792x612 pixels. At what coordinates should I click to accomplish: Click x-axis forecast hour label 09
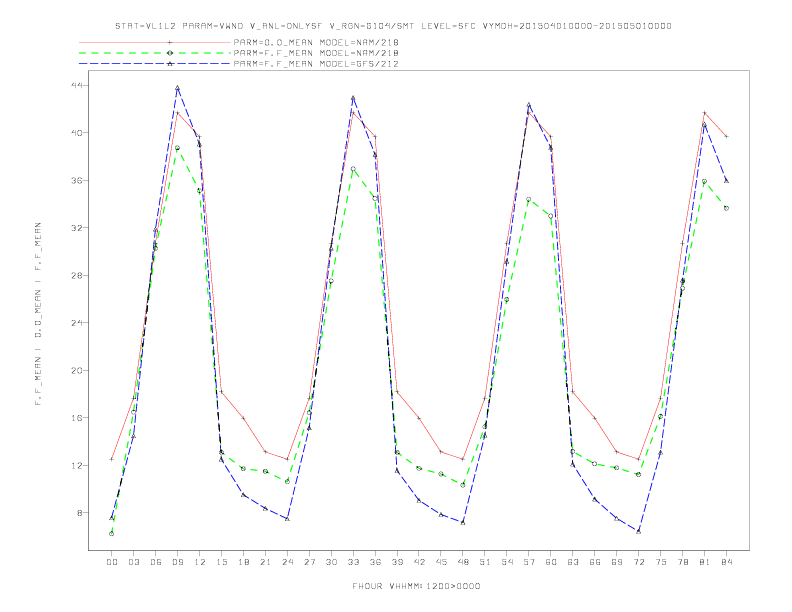tap(177, 562)
